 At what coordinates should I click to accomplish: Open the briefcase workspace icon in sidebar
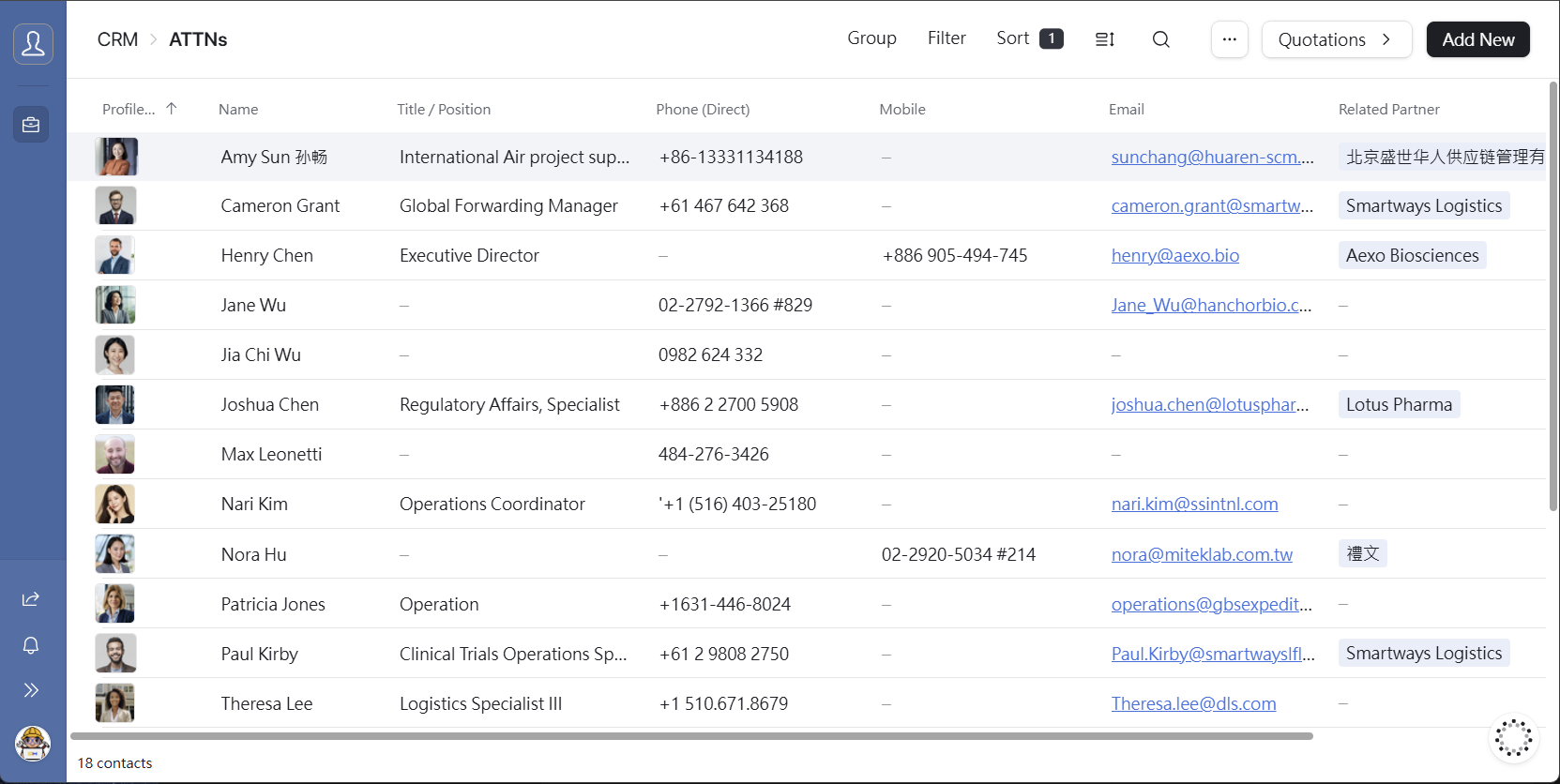pos(31,124)
